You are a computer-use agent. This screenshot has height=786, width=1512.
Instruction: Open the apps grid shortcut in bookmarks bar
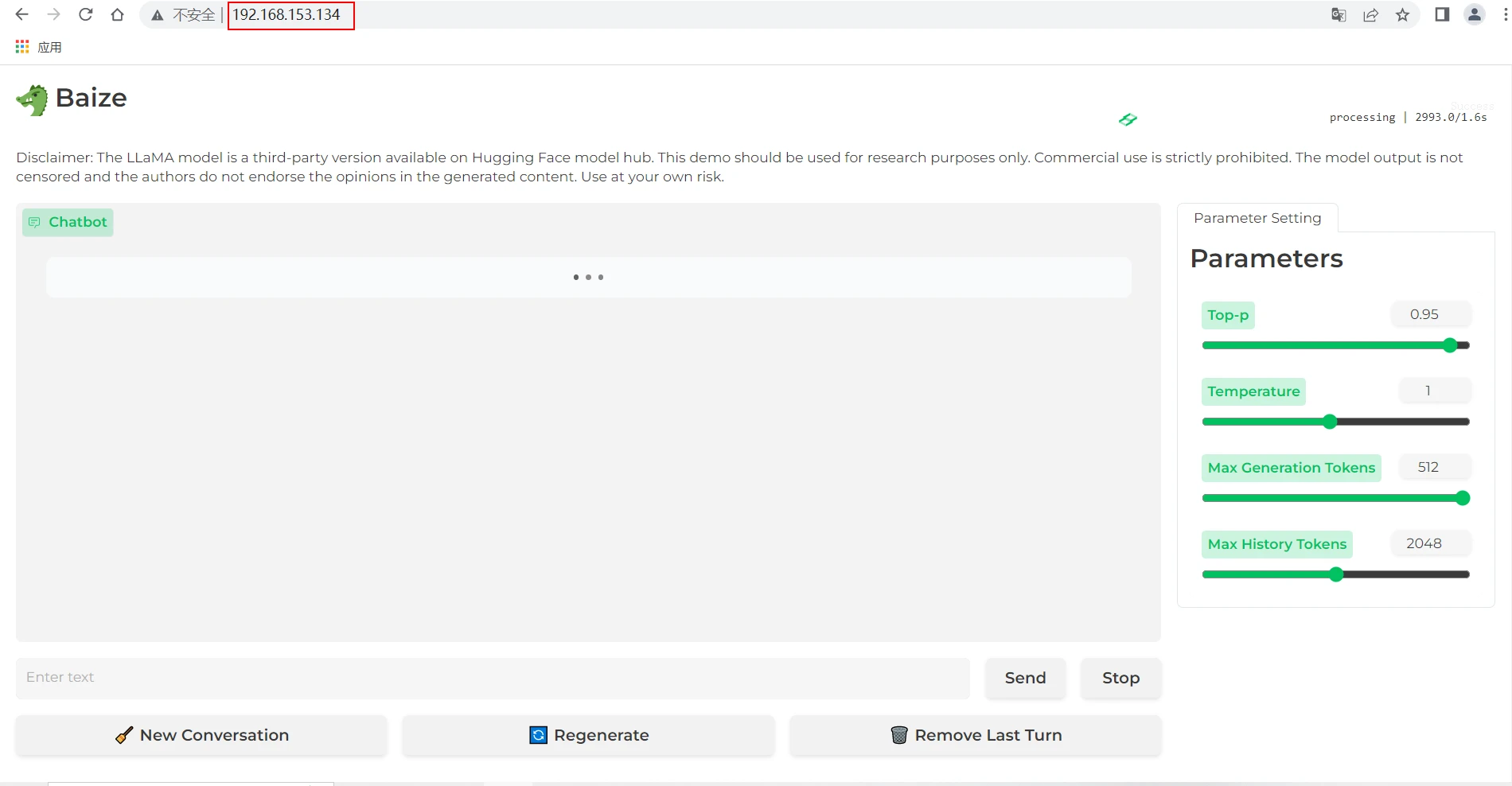22,47
